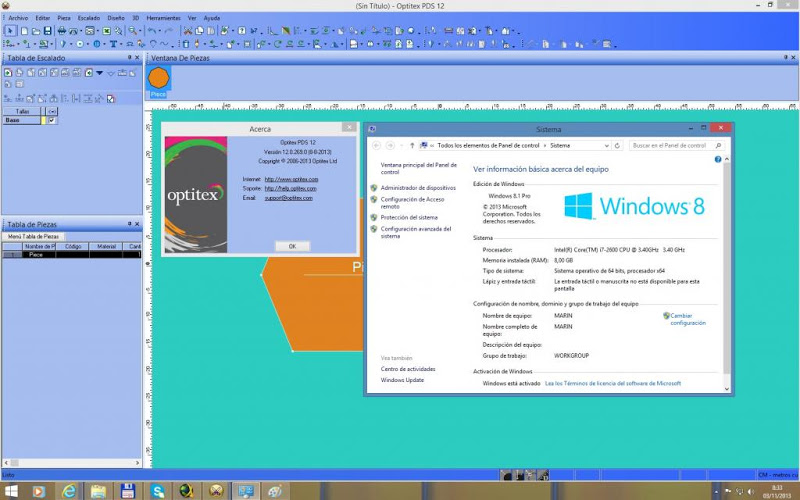Click the open folder toolbar icon
The image size is (800, 500).
click(36, 31)
